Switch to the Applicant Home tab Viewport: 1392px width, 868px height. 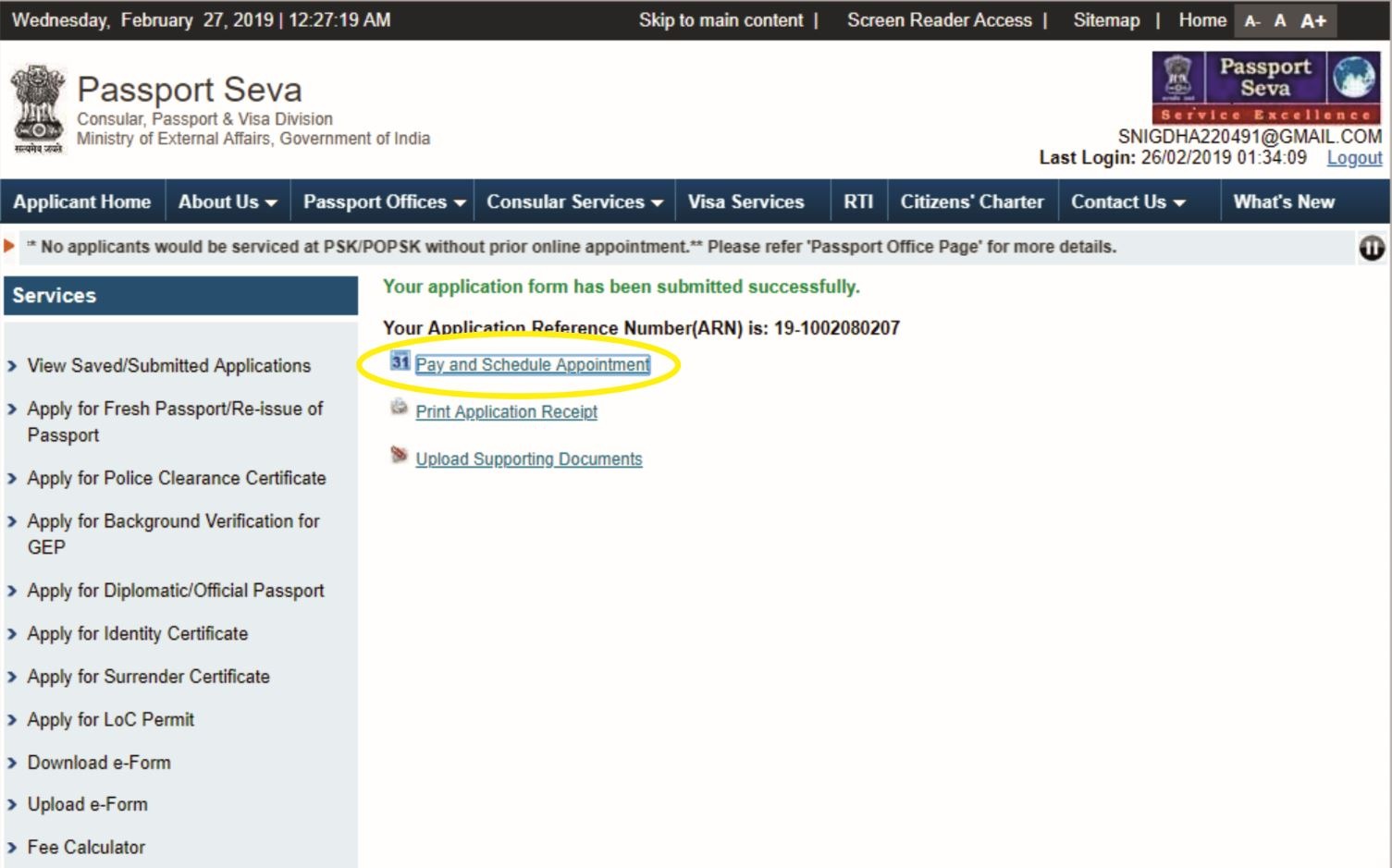81,202
